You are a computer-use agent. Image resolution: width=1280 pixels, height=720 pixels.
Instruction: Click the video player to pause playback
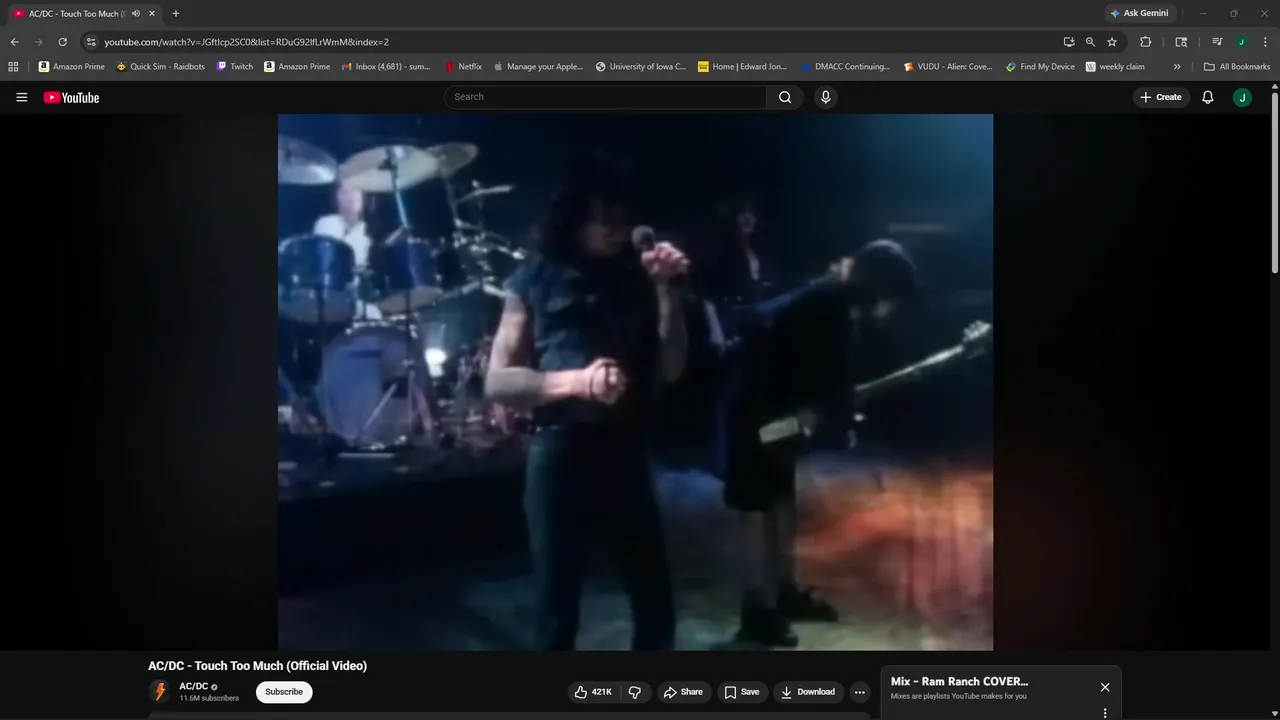(635, 382)
